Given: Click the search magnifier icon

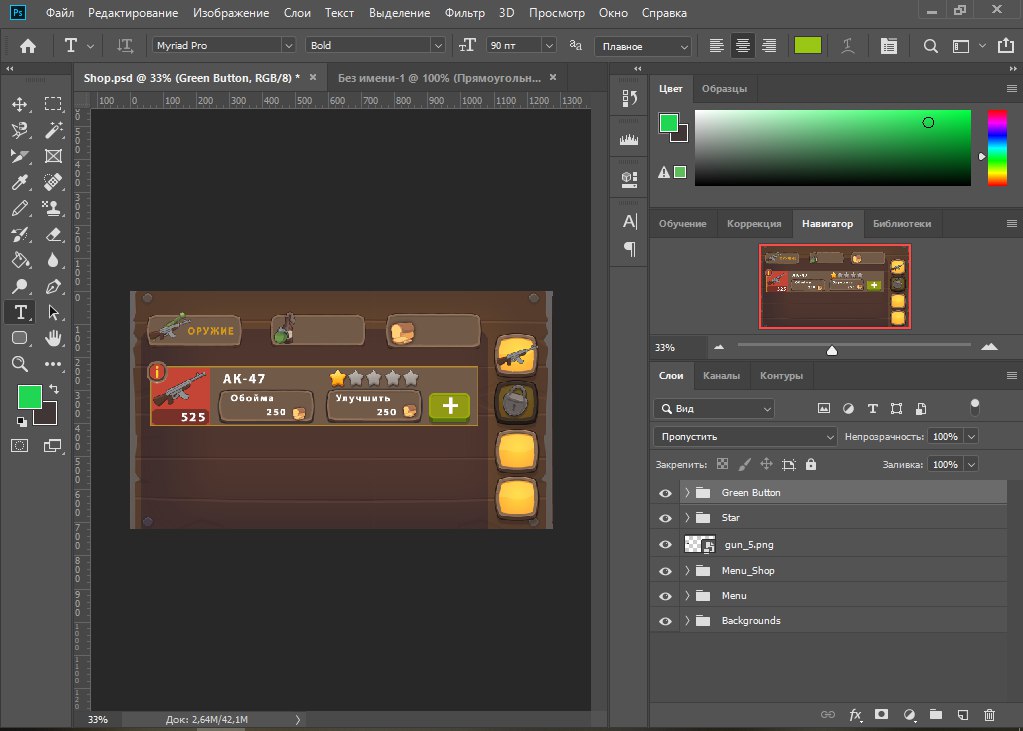Looking at the screenshot, I should coord(930,46).
